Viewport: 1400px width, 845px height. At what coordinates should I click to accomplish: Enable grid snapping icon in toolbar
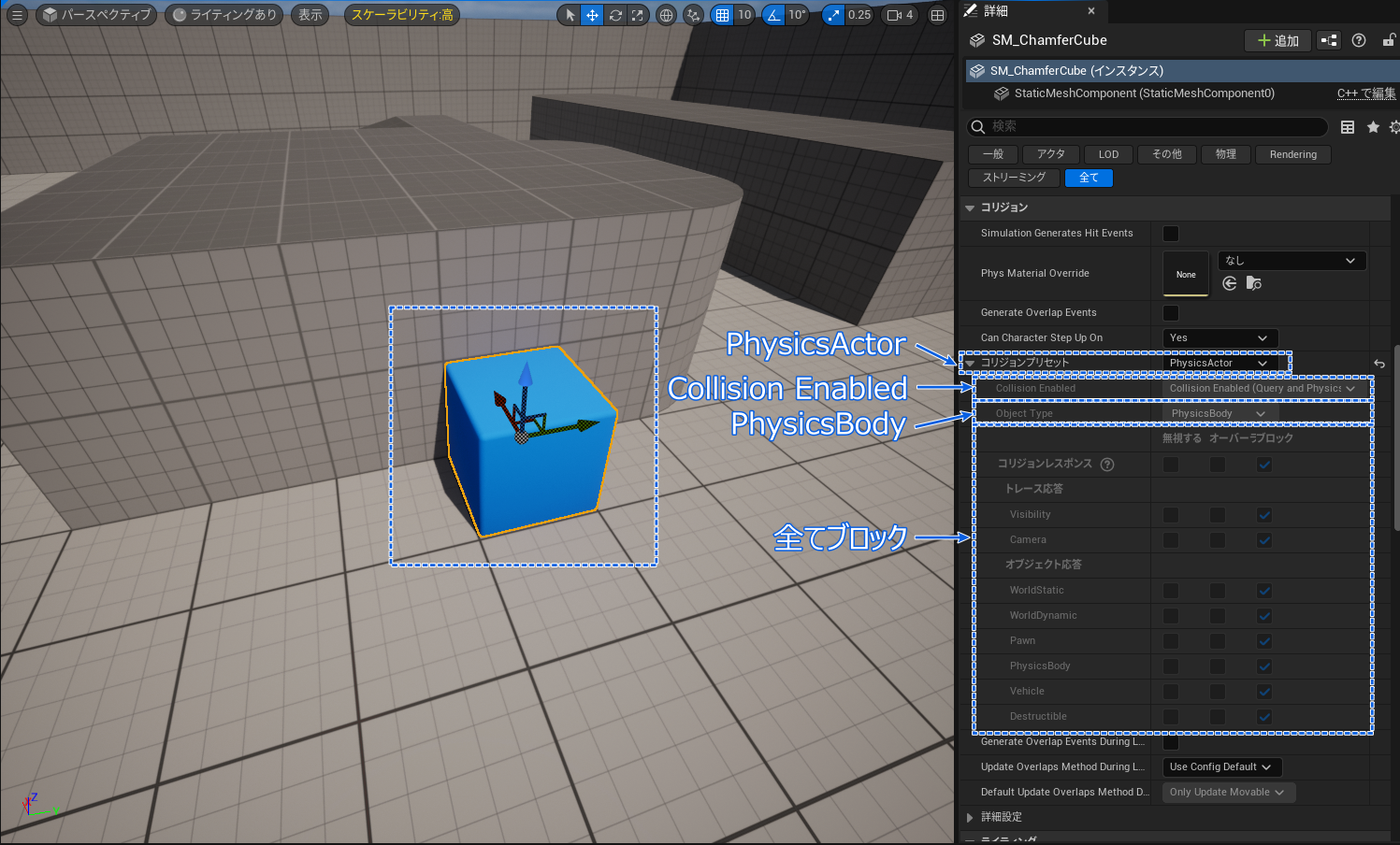(x=720, y=15)
